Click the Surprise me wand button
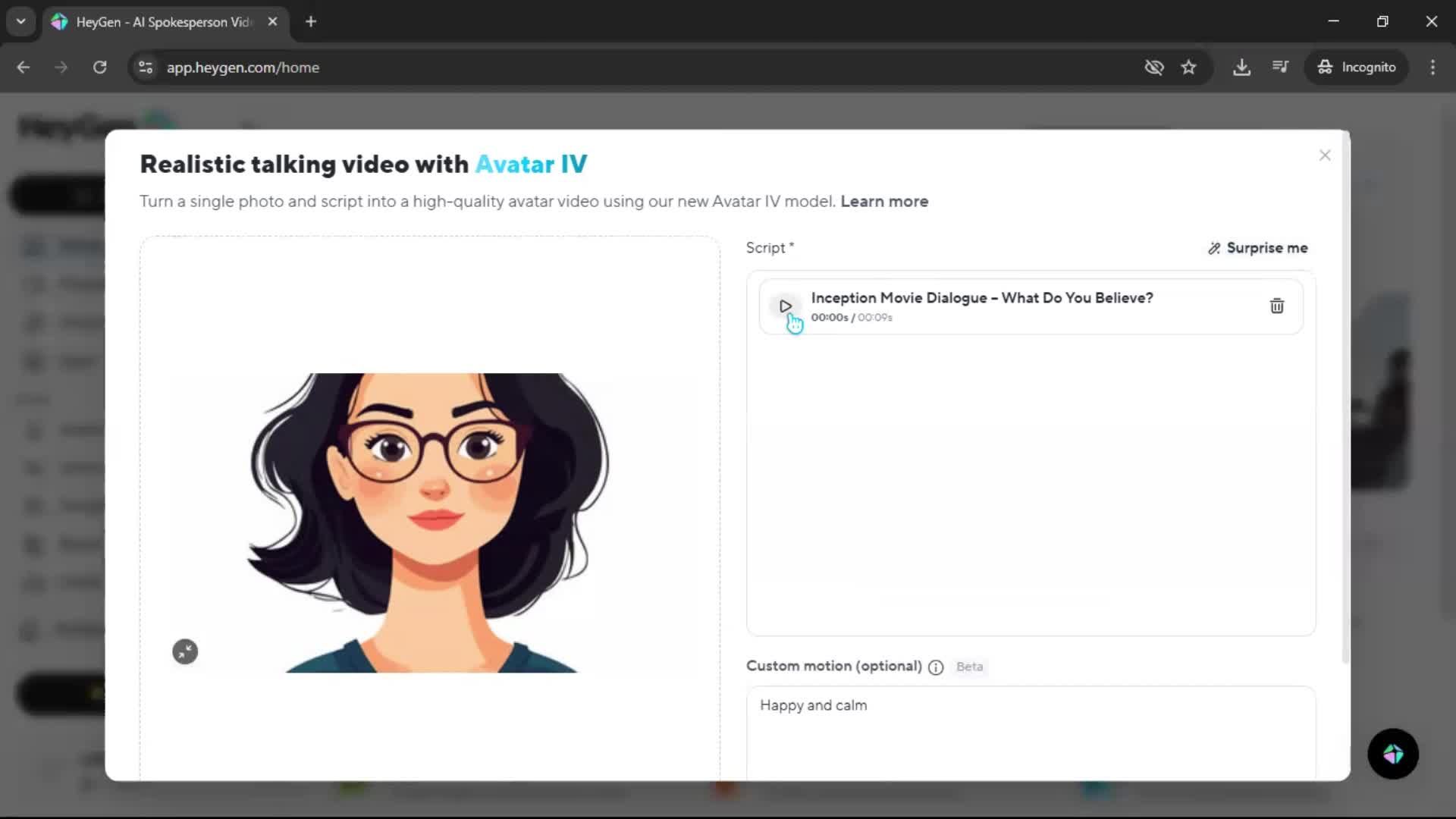This screenshot has height=819, width=1456. tap(1257, 248)
